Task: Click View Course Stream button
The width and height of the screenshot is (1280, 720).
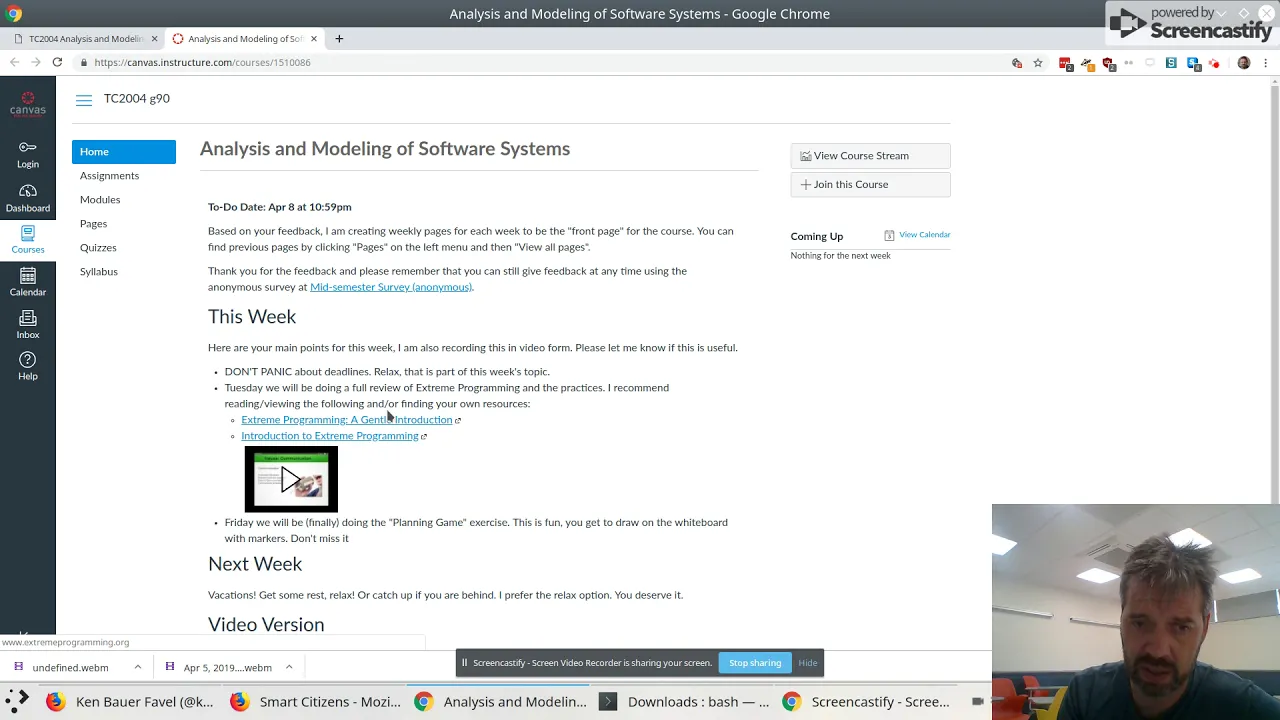Action: coord(870,156)
